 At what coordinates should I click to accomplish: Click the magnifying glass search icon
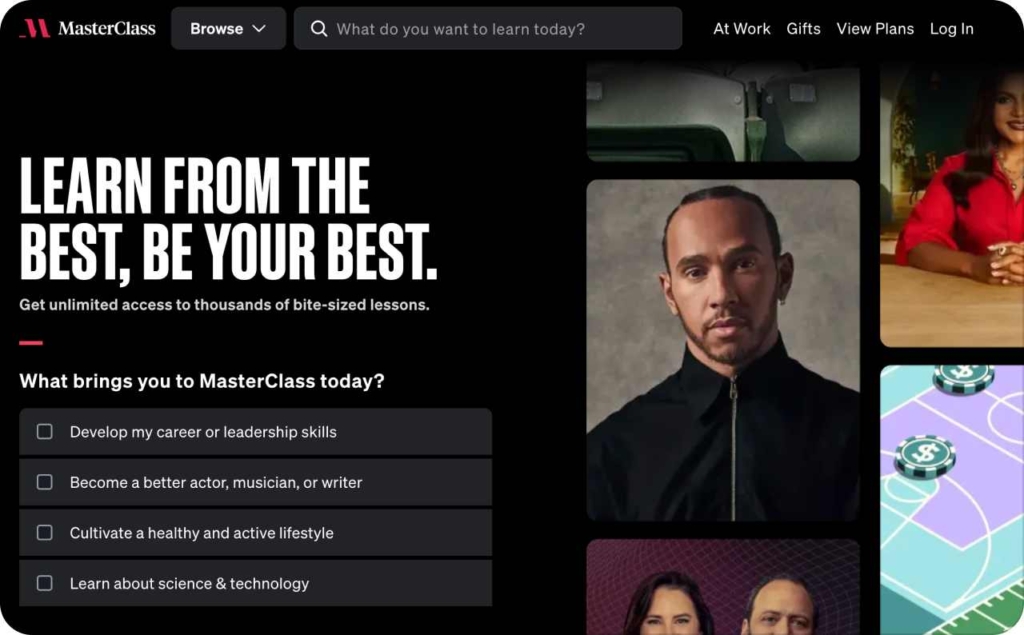pyautogui.click(x=319, y=29)
